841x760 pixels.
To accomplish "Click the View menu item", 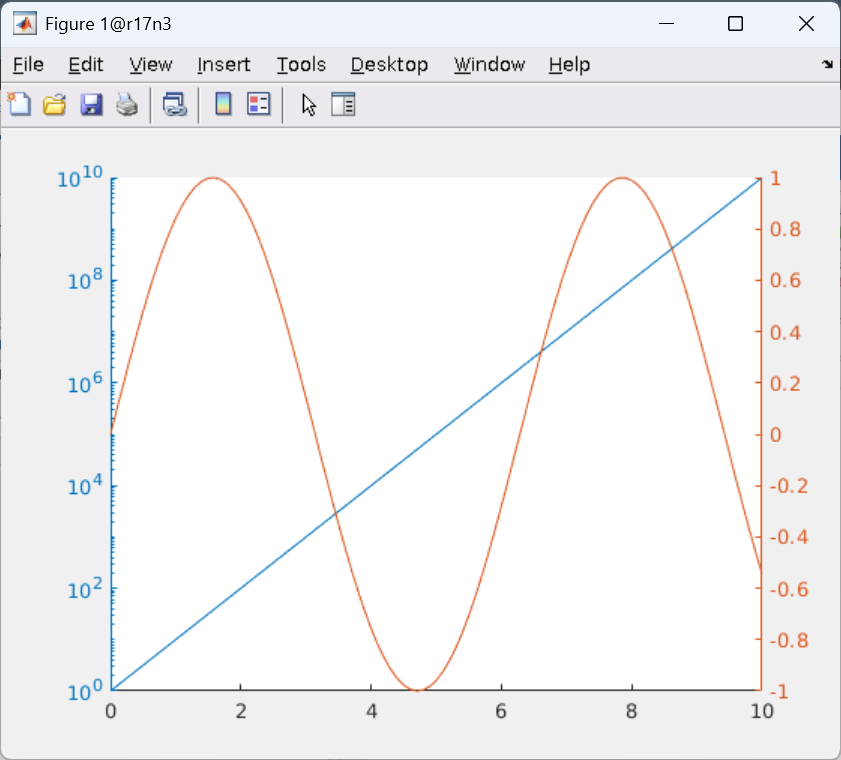I will point(151,64).
